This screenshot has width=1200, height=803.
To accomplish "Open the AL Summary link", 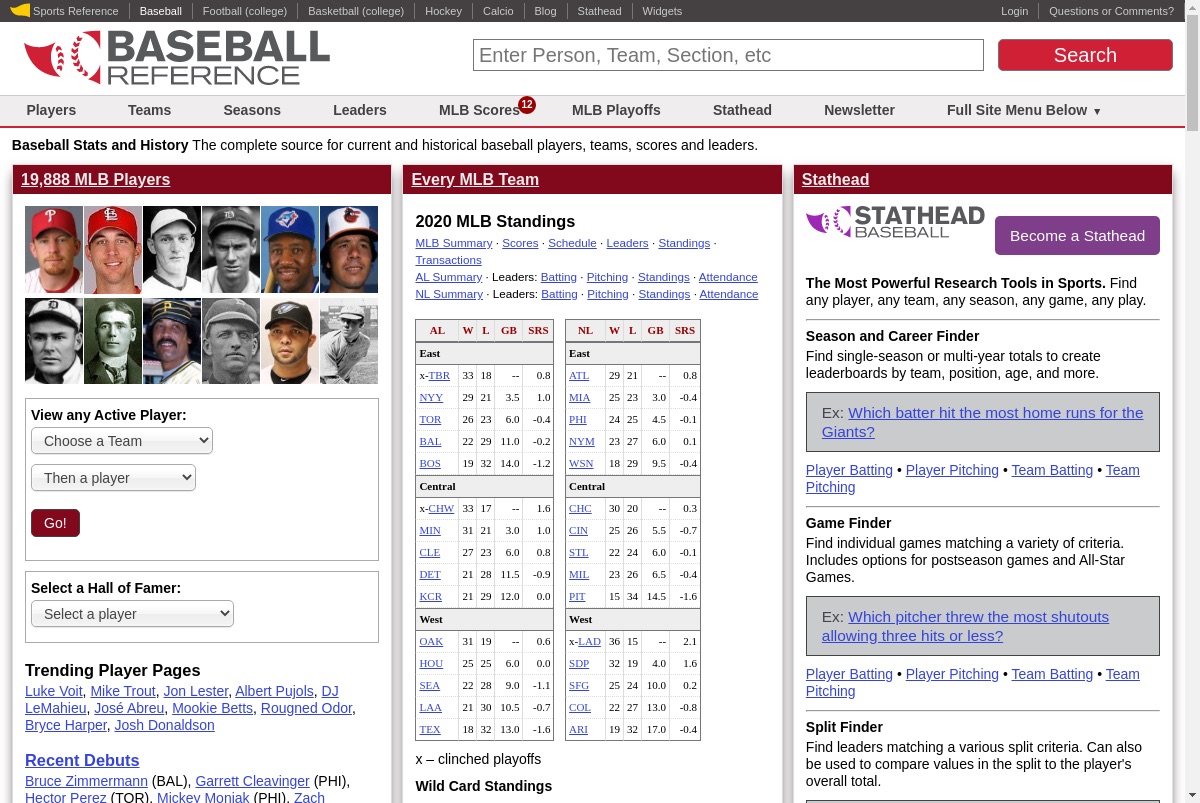I will [x=449, y=277].
